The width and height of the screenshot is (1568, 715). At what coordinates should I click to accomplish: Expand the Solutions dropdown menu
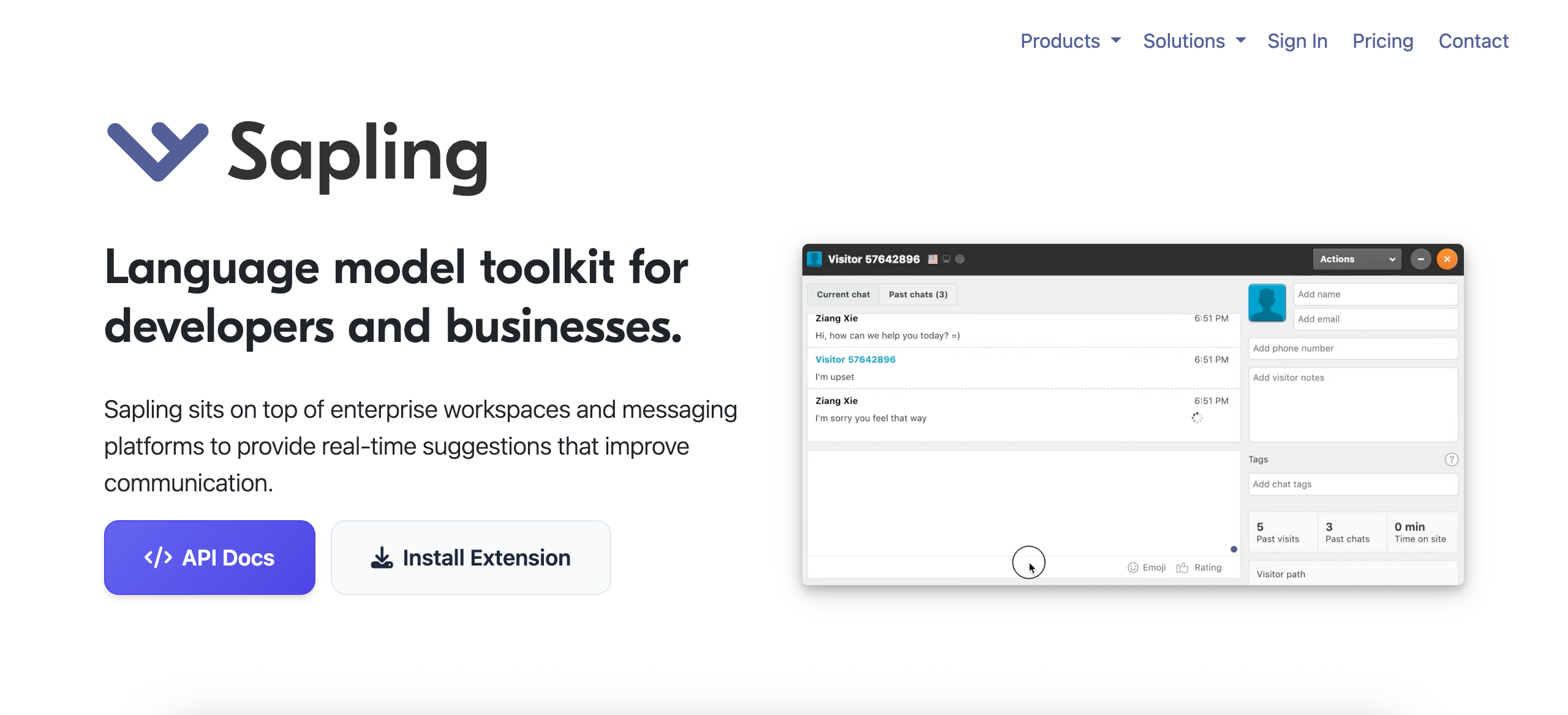tap(1194, 41)
